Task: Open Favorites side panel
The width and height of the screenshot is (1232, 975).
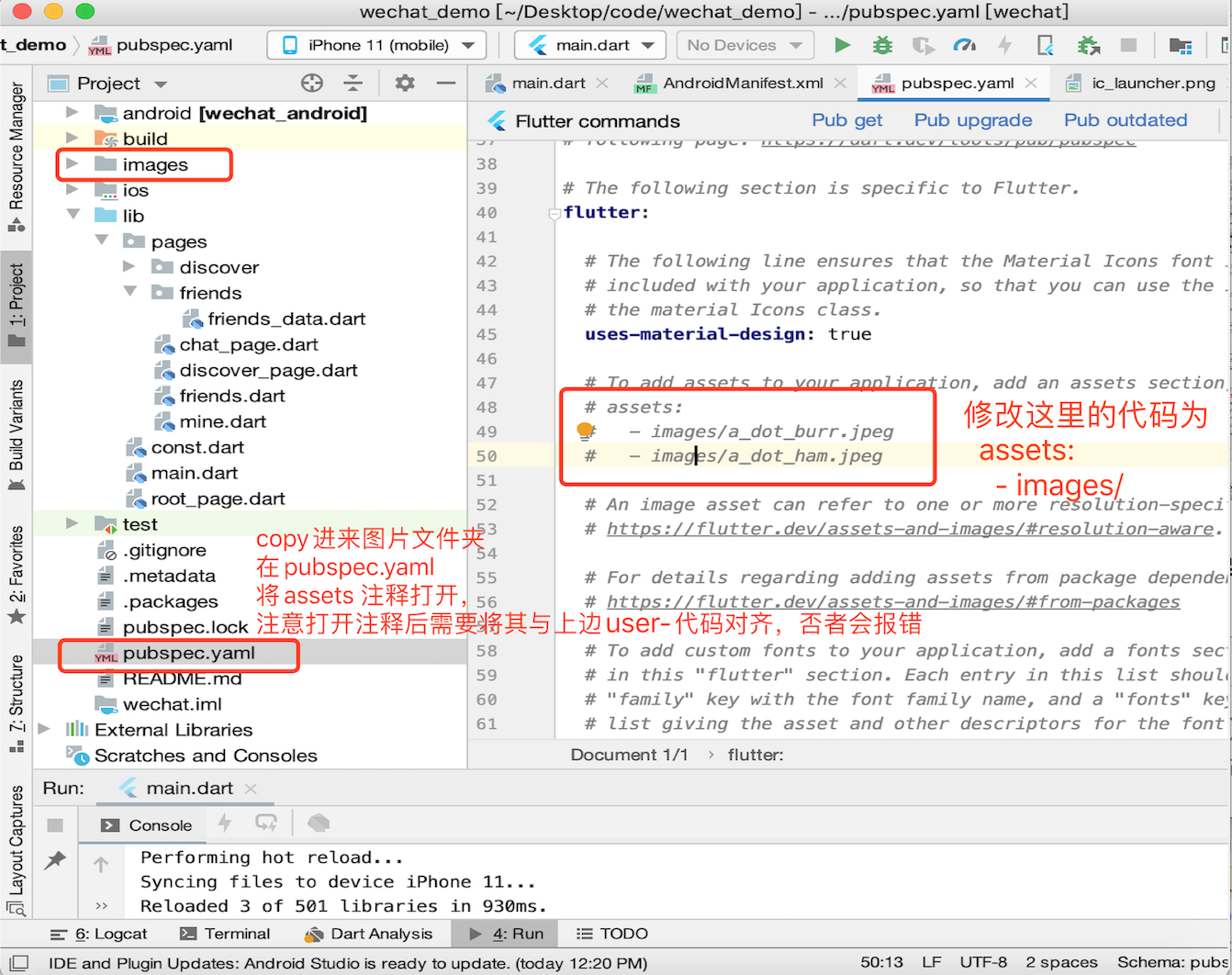Action: pos(17,575)
